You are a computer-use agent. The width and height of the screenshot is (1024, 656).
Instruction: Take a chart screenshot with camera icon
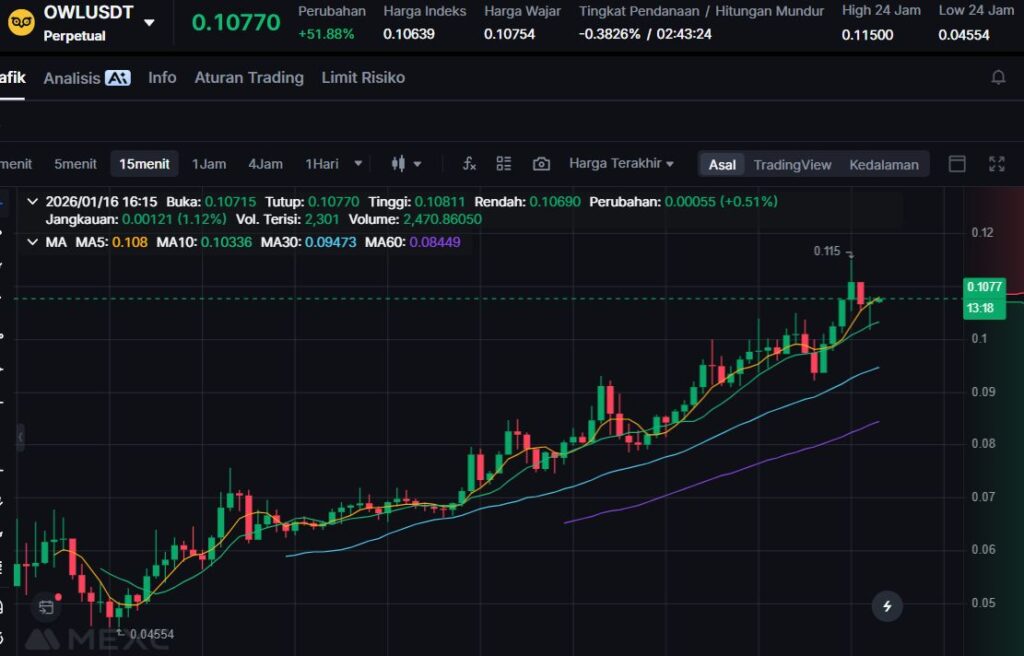pos(541,164)
